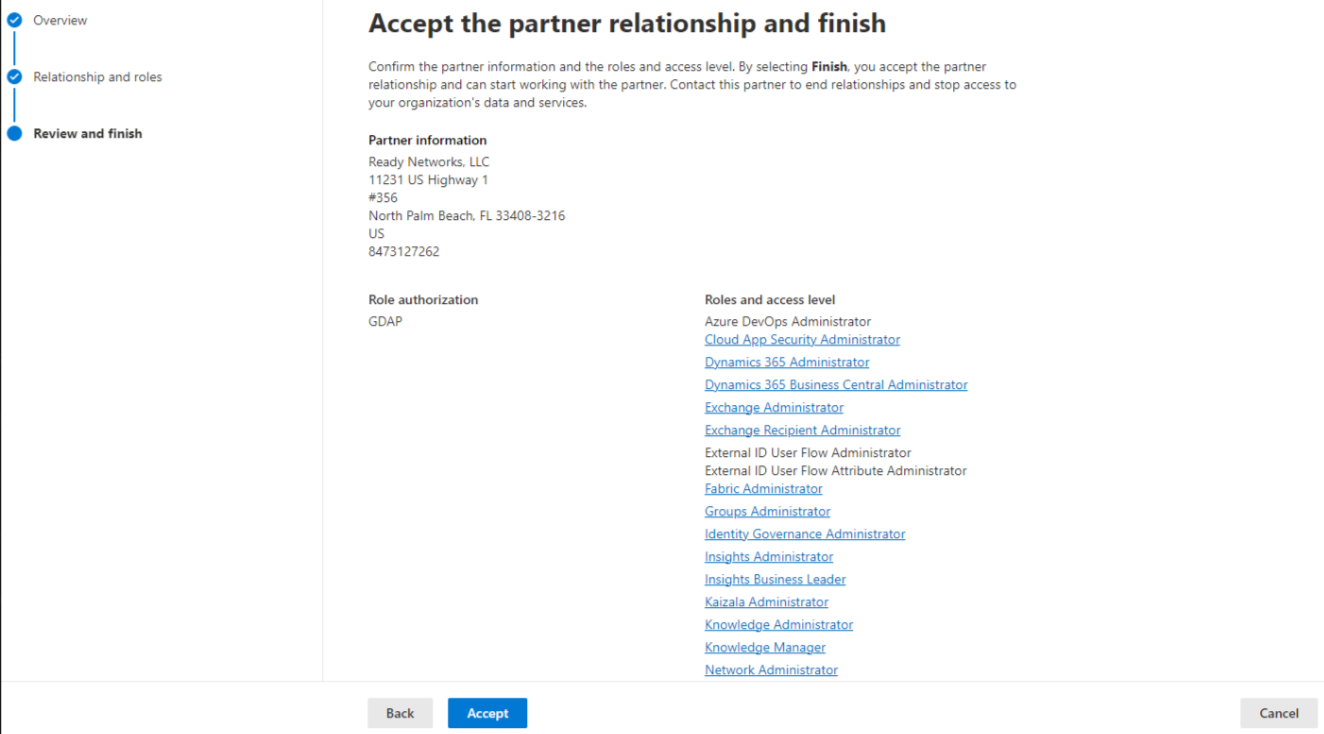Open the Exchange Recipient Administrator link
1324x734 pixels.
point(802,430)
